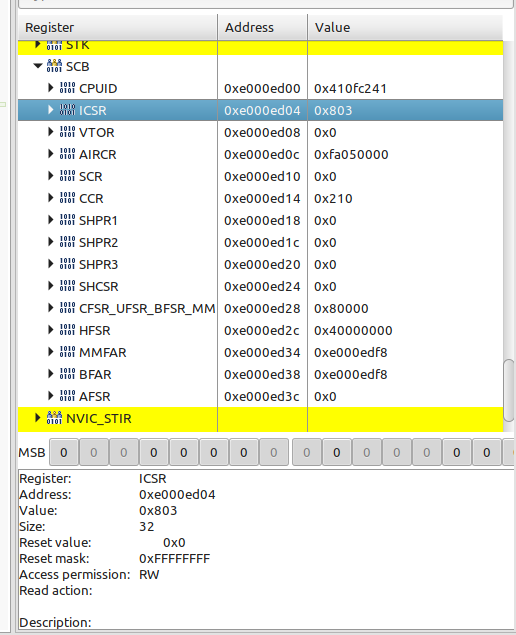Expand the CCR register fields
Image resolution: width=516 pixels, height=635 pixels.
[x=51, y=198]
